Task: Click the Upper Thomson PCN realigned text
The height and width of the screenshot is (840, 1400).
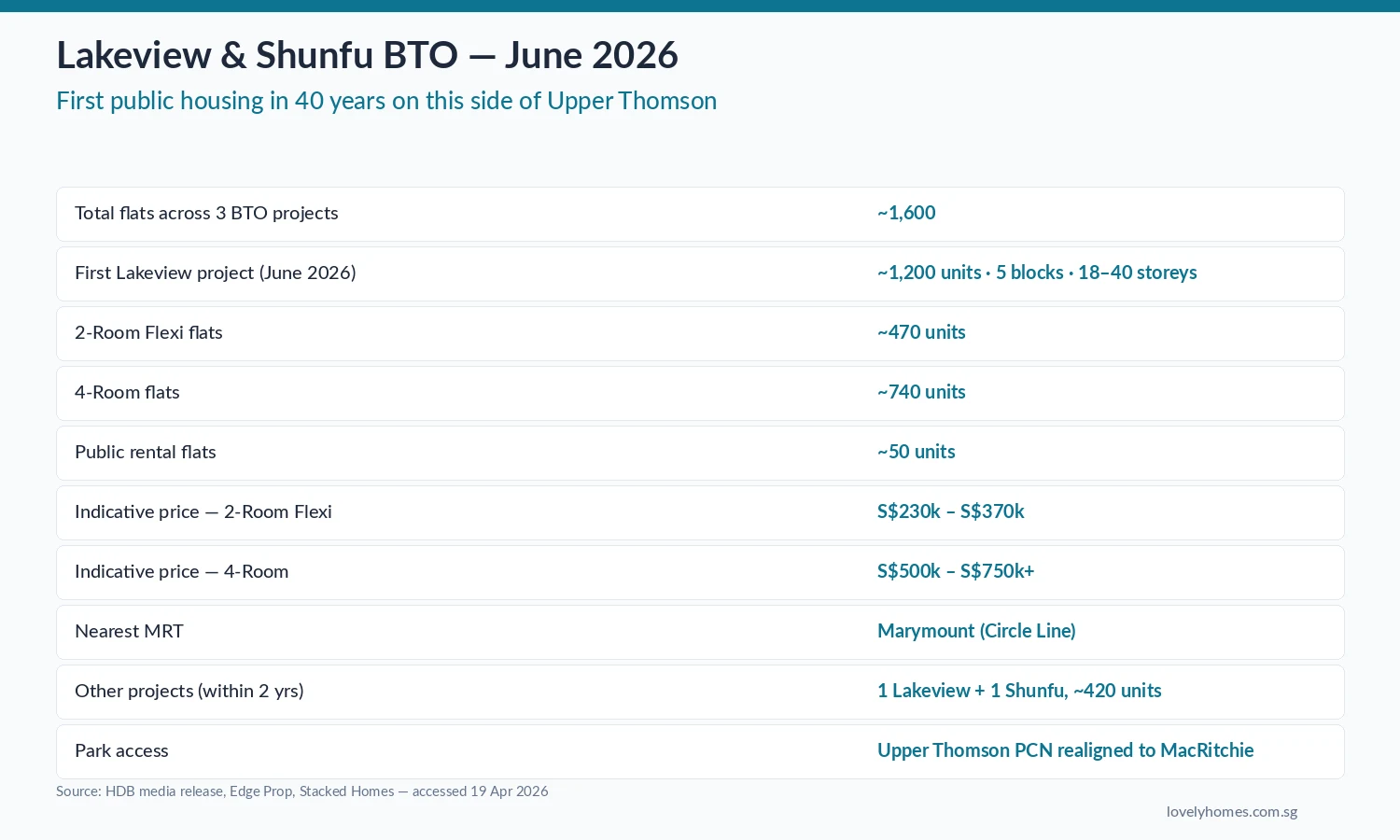Action: pos(1065,750)
